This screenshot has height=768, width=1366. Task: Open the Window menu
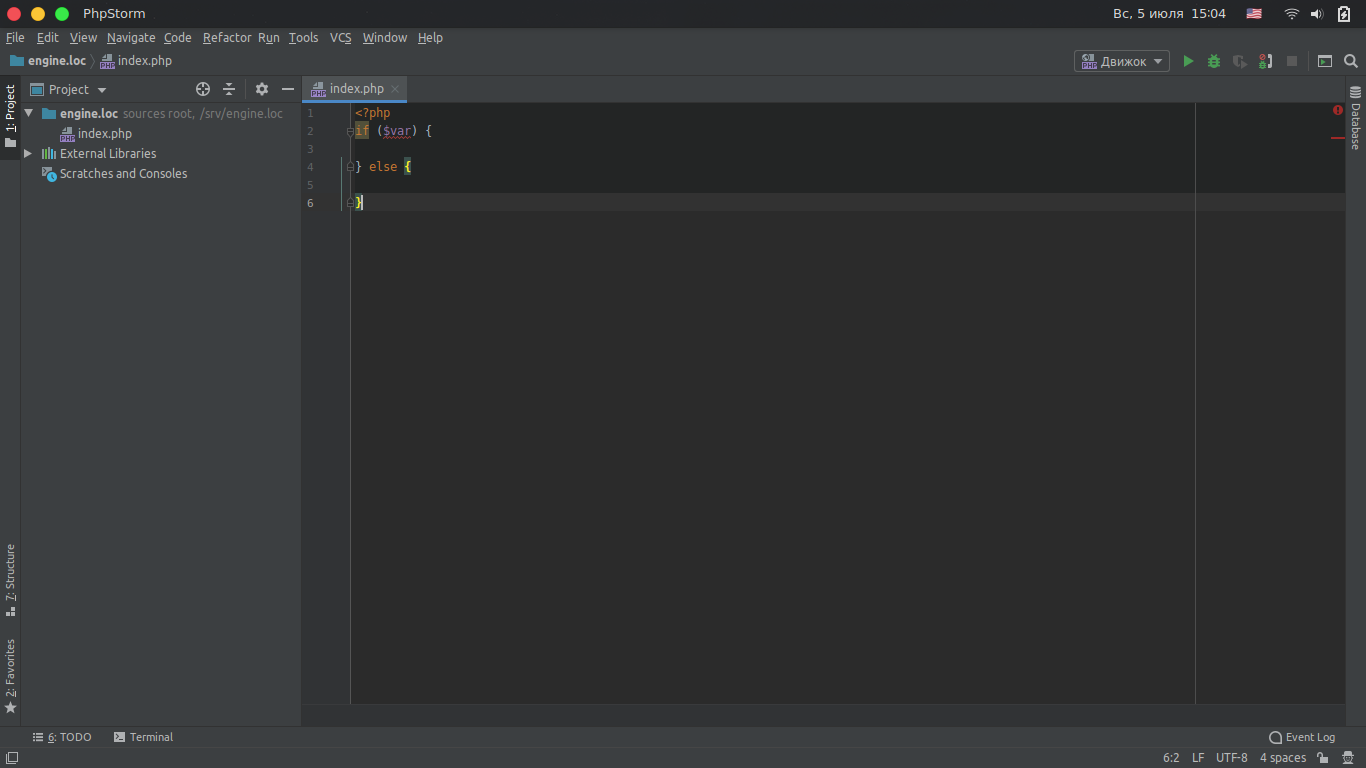click(385, 37)
